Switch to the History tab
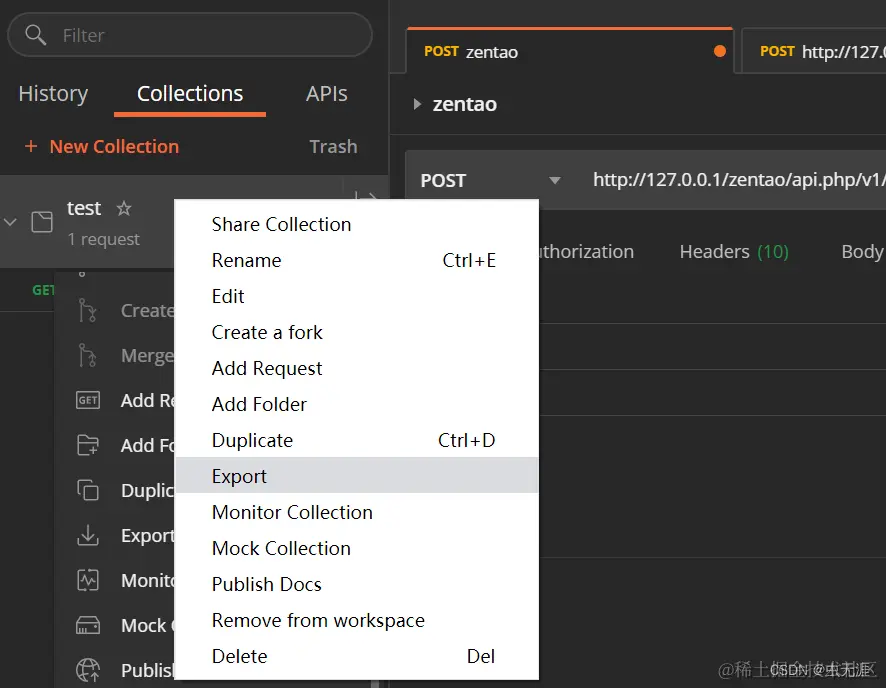Screen dimensions: 886x688 (x=53, y=94)
